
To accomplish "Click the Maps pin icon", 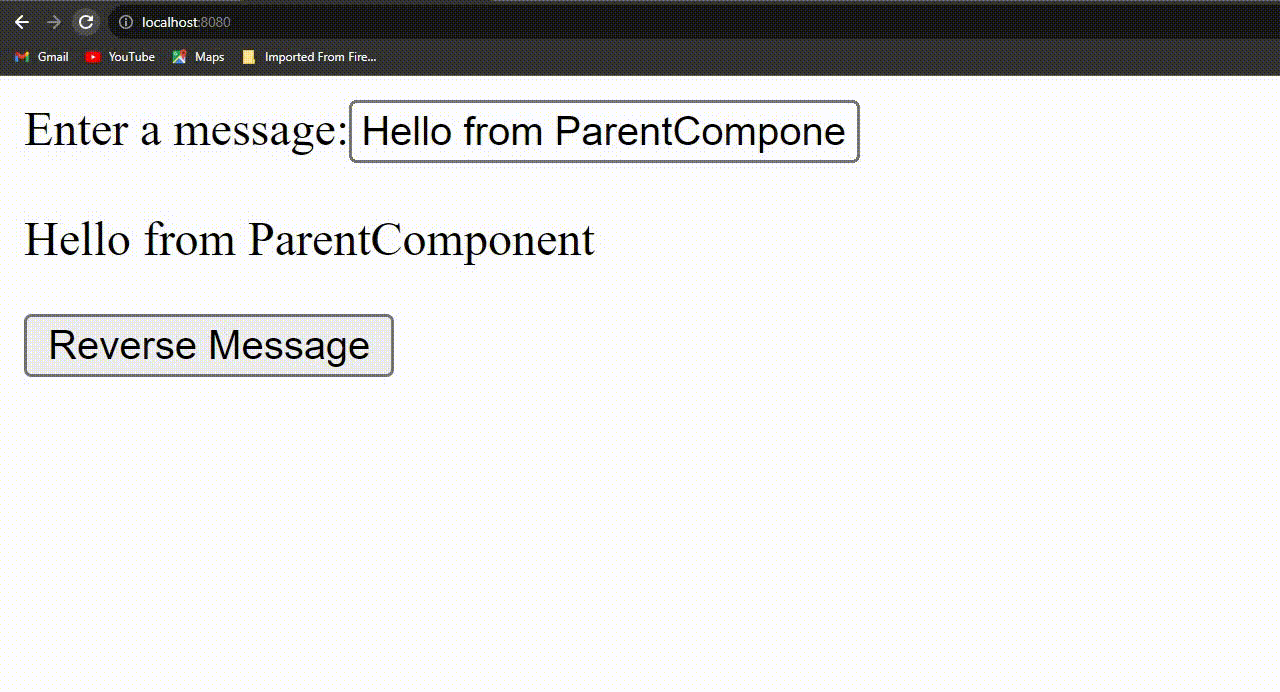I will coord(179,57).
